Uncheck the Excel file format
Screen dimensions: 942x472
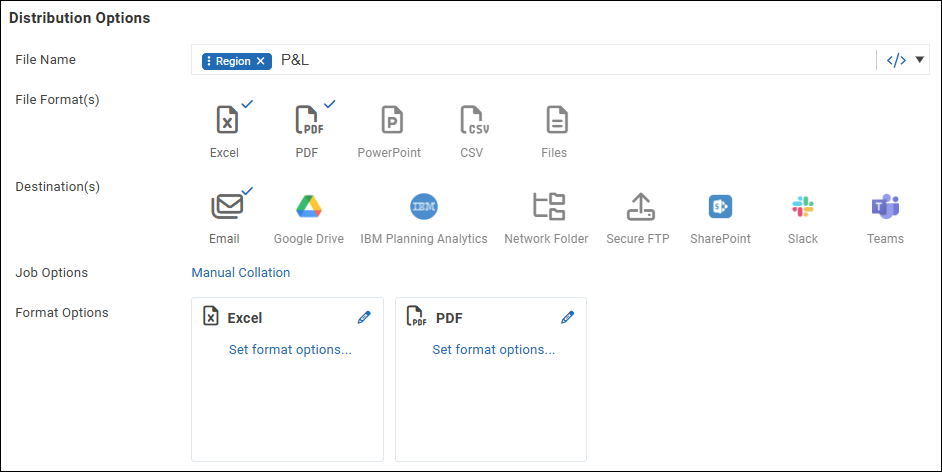pos(227,121)
